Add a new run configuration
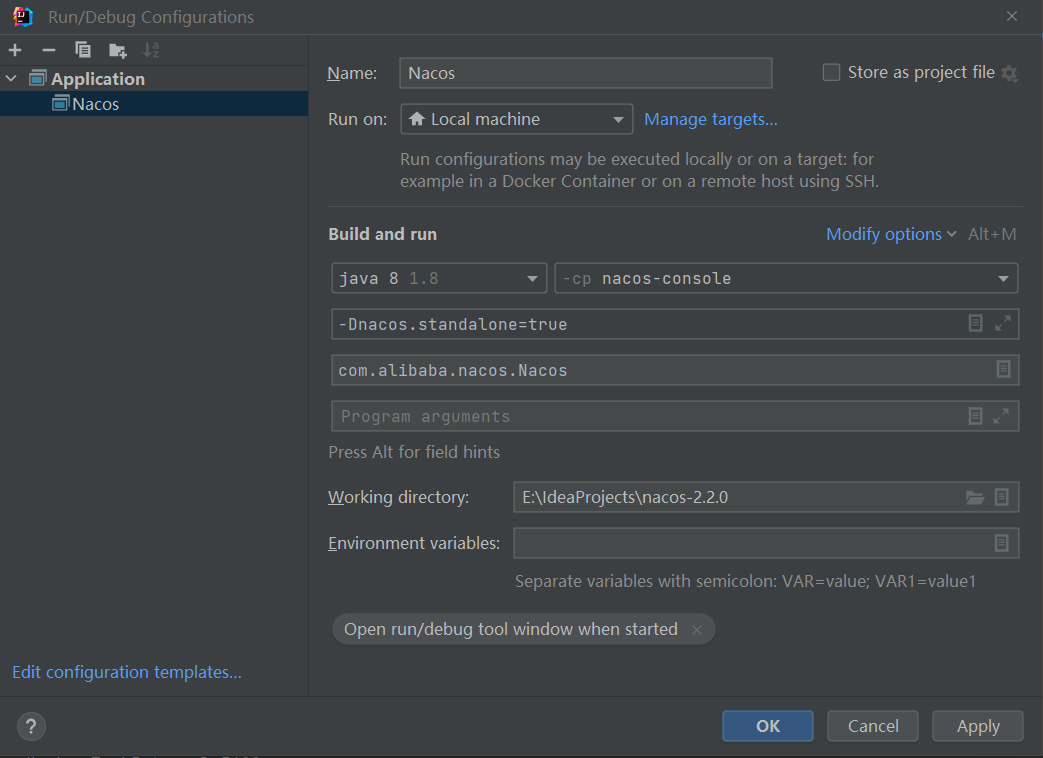This screenshot has width=1043, height=758. [x=15, y=50]
